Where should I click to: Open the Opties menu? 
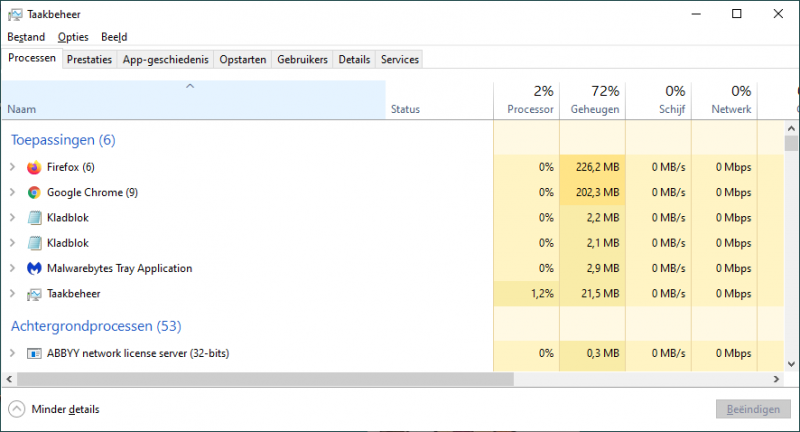[73, 37]
